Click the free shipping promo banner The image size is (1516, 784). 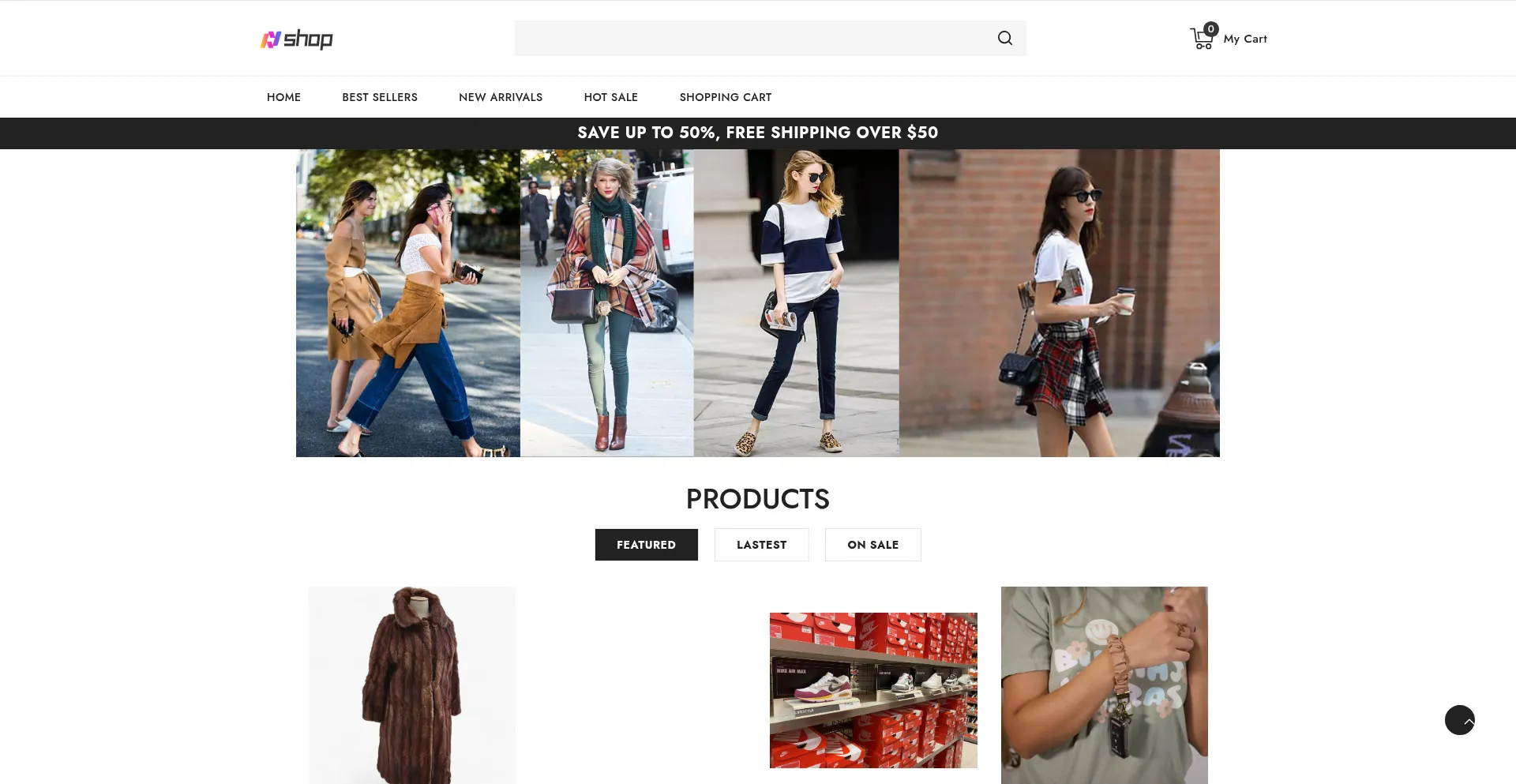tap(758, 133)
